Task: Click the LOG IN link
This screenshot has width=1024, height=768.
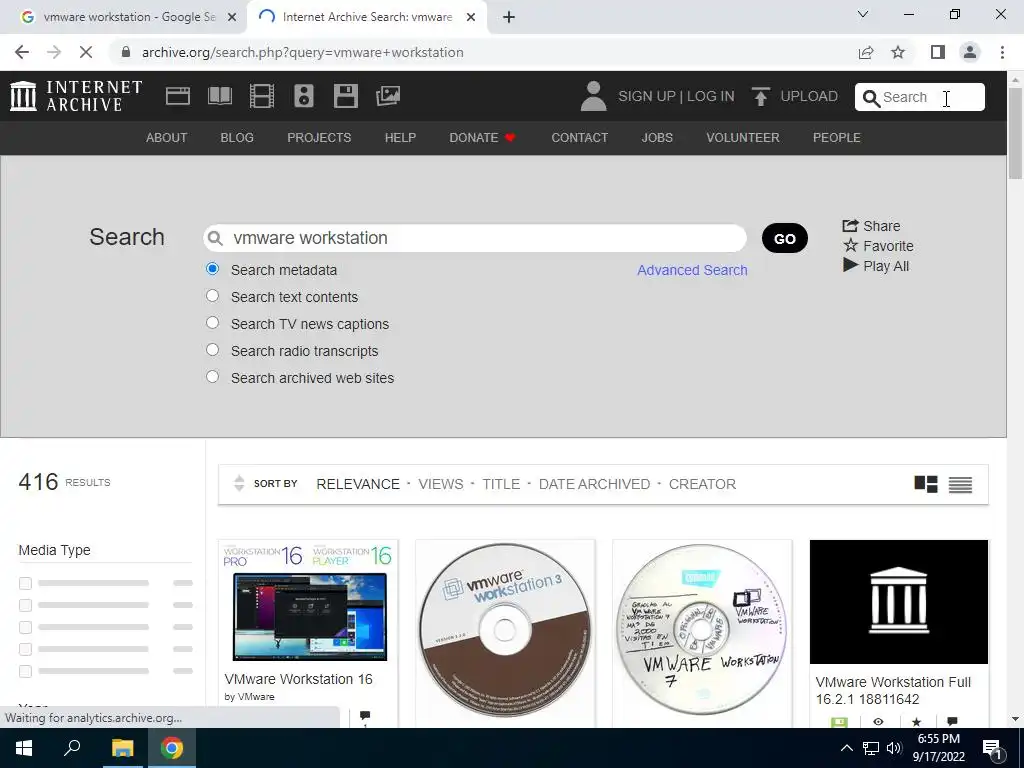Action: point(711,96)
